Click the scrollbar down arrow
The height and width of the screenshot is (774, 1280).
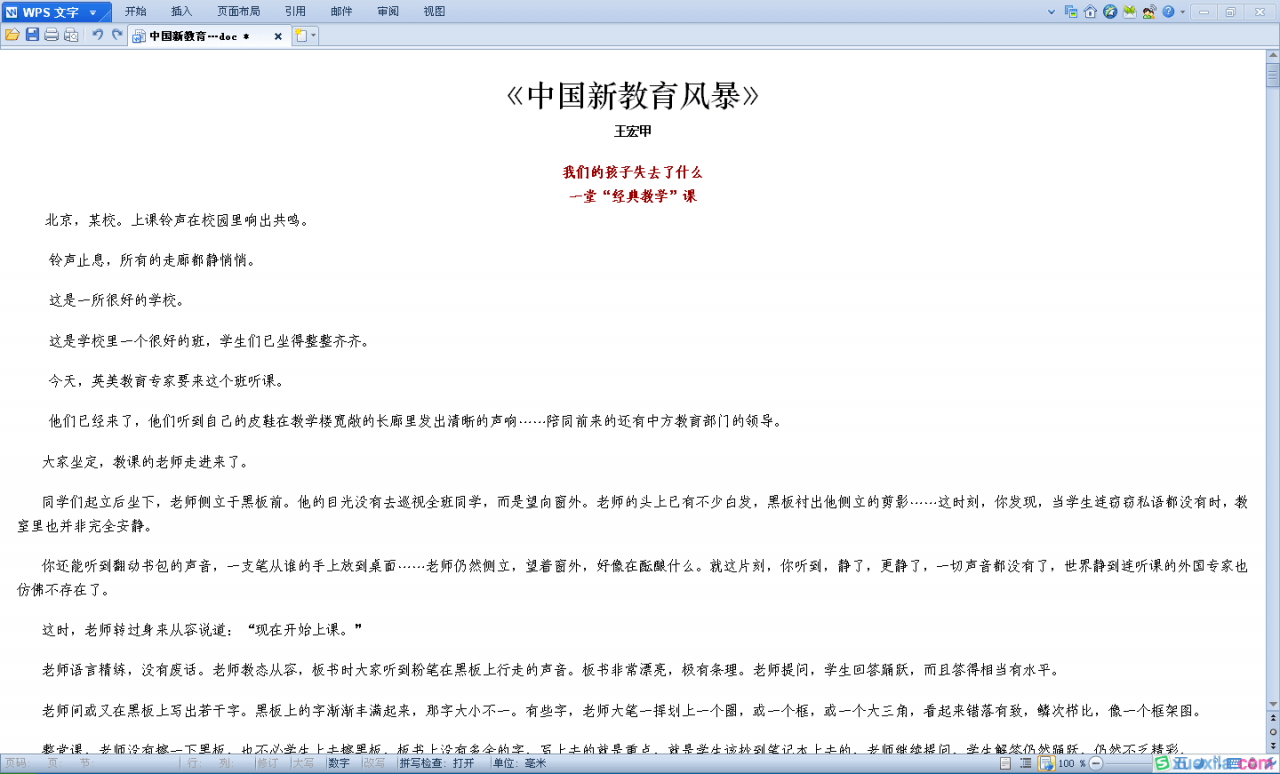coord(1272,704)
